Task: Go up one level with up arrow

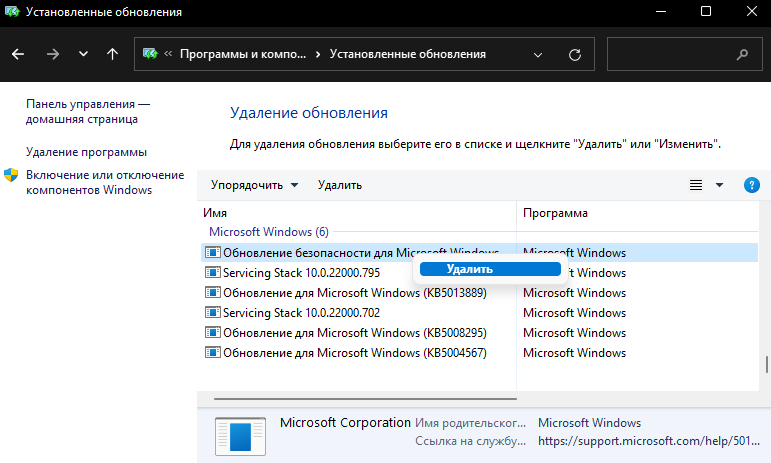Action: (113, 54)
